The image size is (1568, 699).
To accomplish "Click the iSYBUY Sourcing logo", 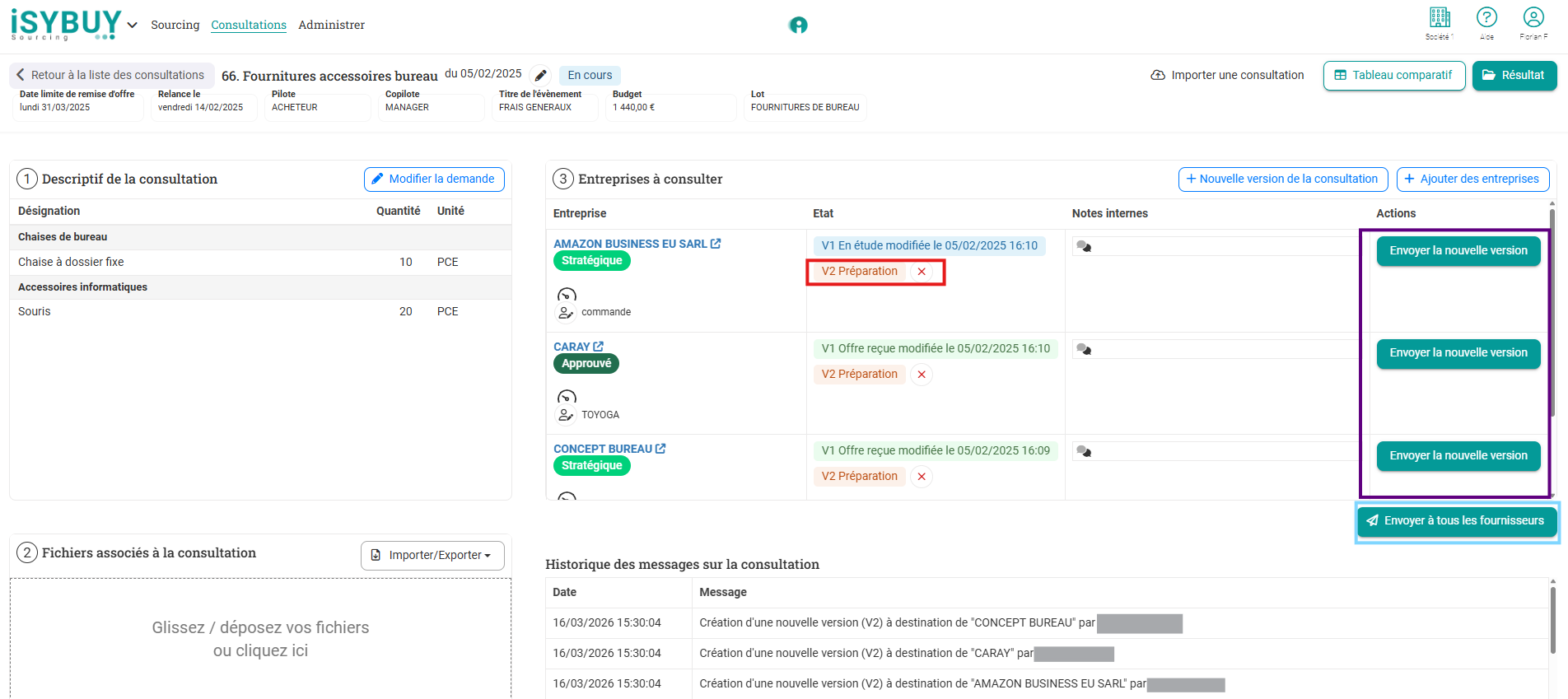I will [x=66, y=25].
